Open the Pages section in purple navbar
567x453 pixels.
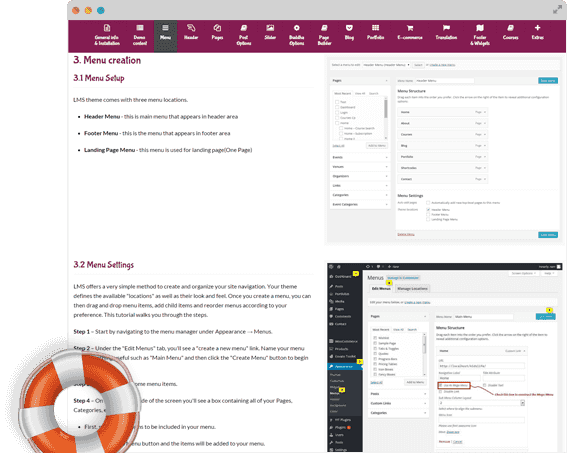click(217, 32)
